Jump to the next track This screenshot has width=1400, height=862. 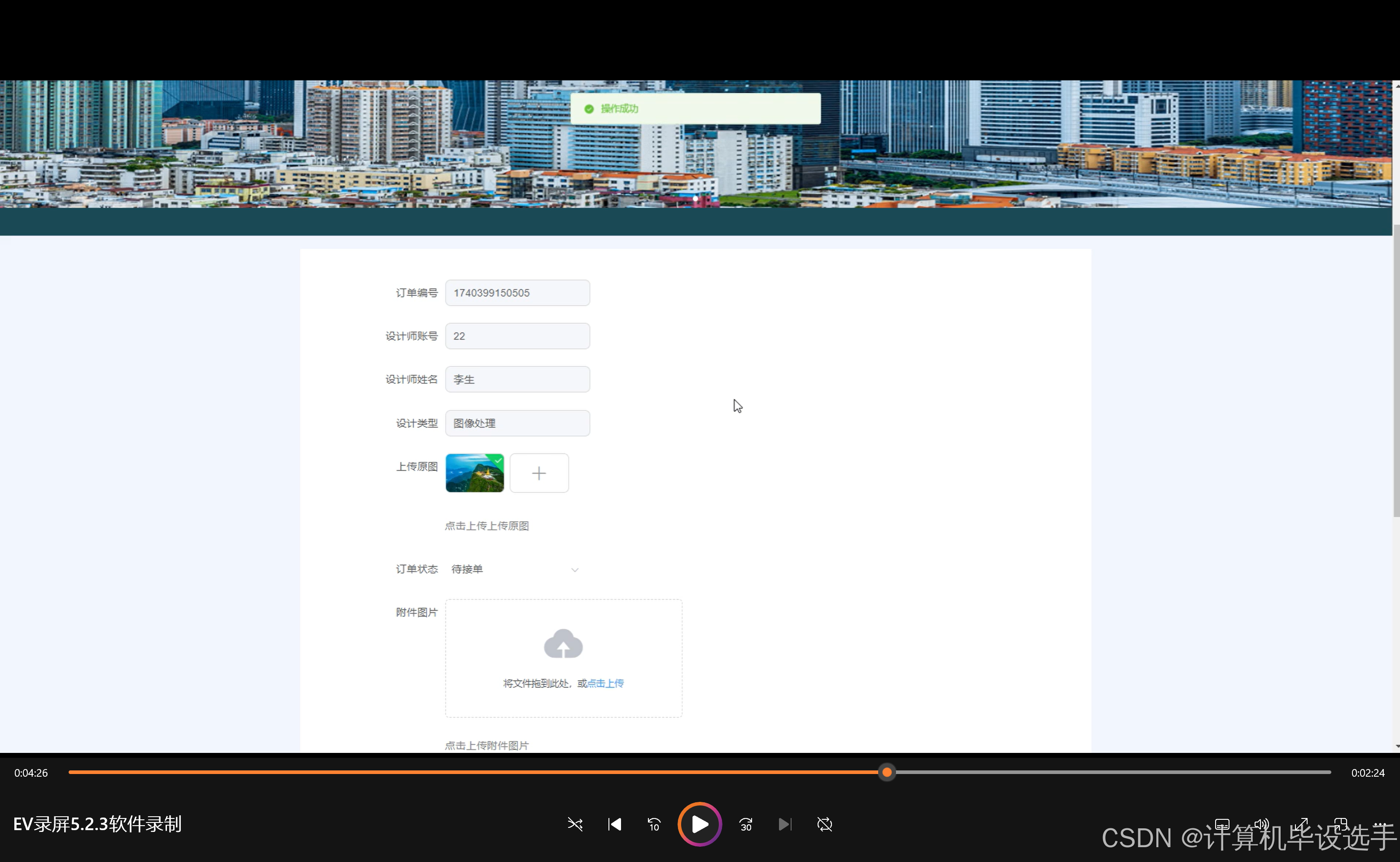point(785,824)
